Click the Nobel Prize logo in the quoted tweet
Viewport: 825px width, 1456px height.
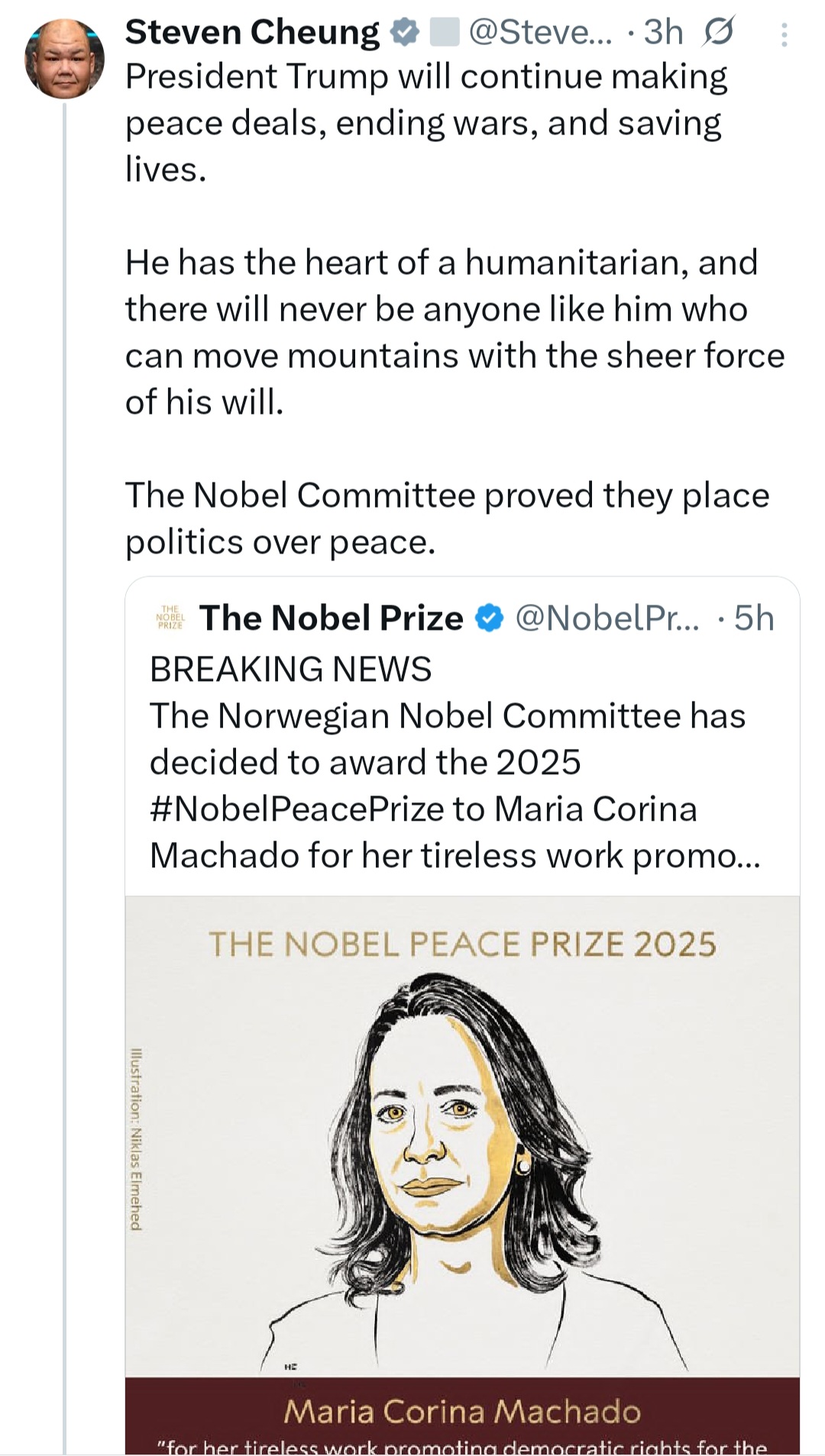click(x=168, y=617)
